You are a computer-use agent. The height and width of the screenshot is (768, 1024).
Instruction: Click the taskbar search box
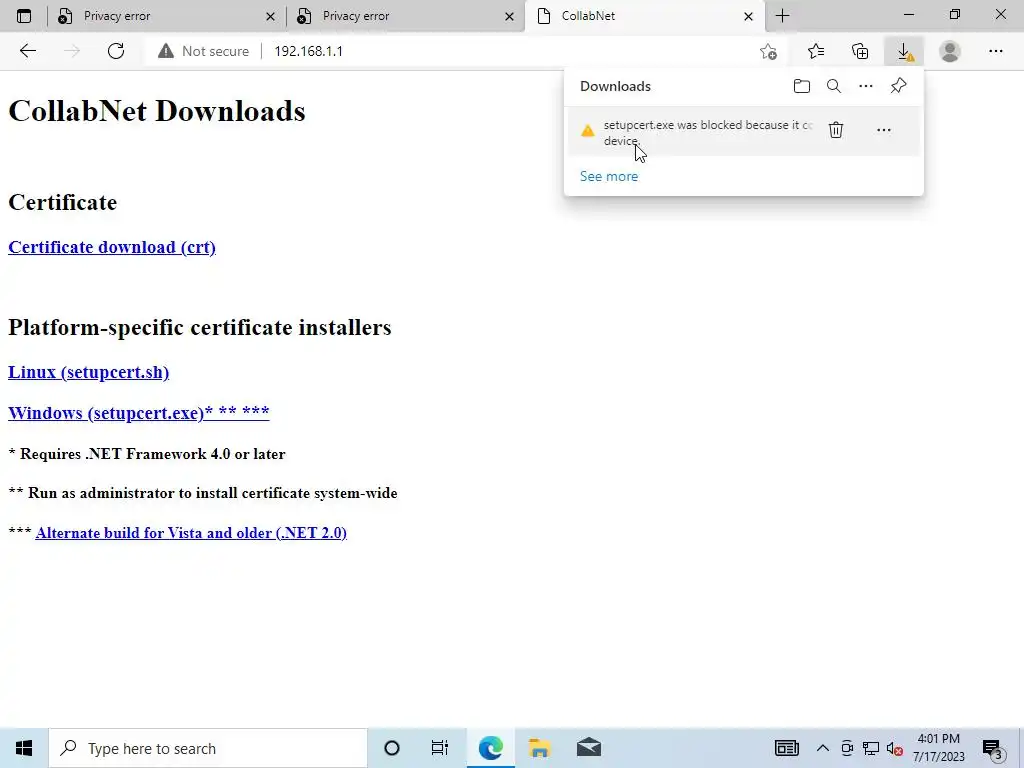pyautogui.click(x=208, y=748)
